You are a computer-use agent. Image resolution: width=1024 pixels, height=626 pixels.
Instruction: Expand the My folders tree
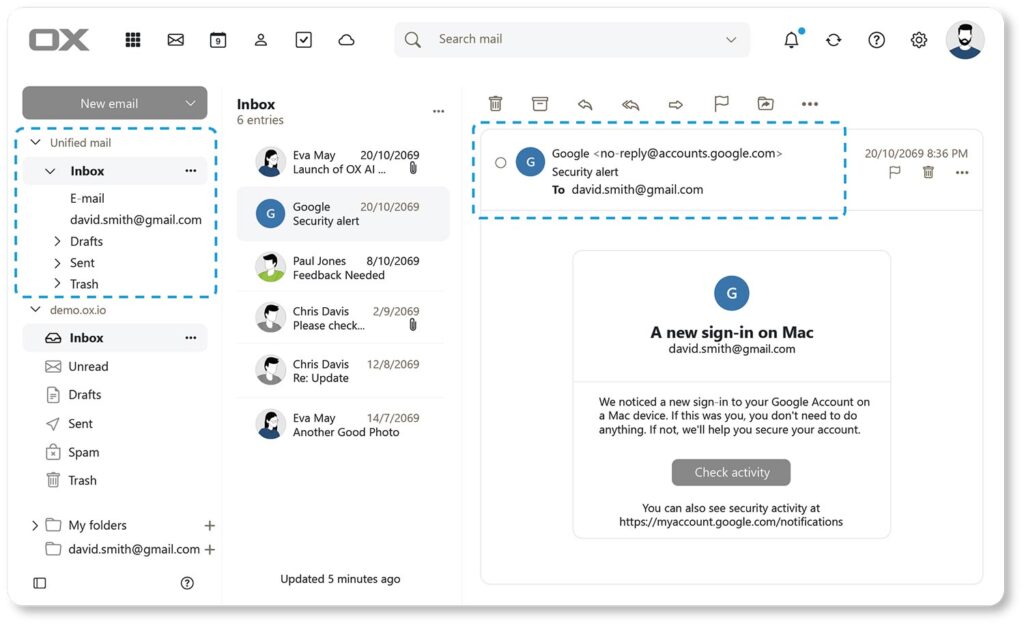(35, 525)
